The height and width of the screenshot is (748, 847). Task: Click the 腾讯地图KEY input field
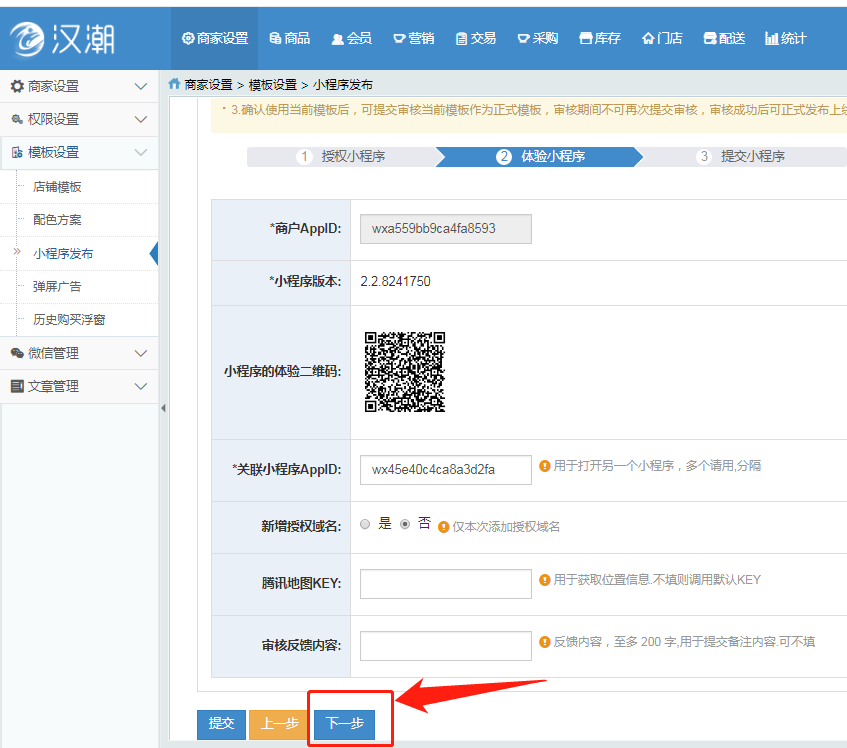click(446, 584)
